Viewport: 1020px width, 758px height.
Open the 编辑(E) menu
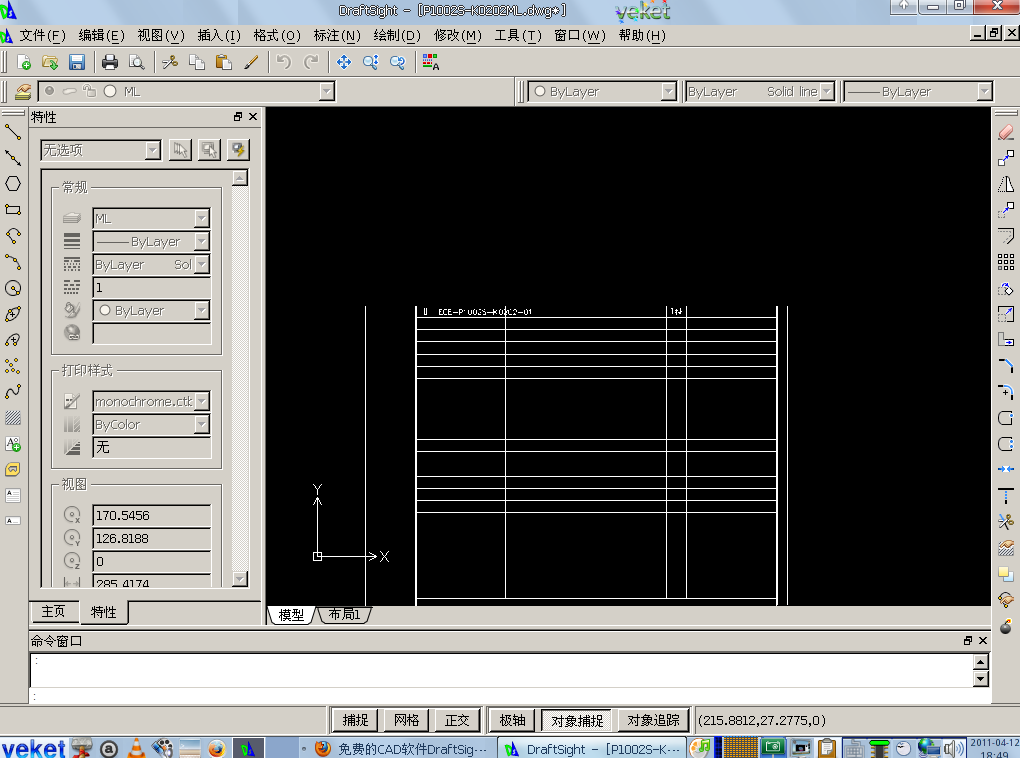click(x=101, y=35)
